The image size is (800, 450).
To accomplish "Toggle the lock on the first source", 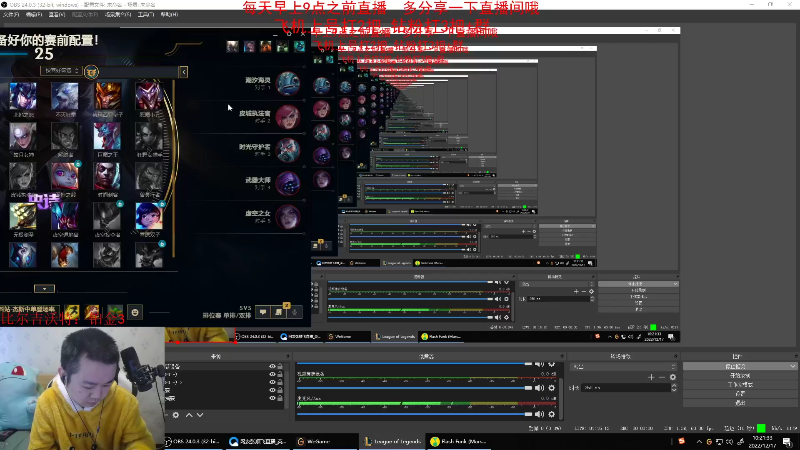I will pyautogui.click(x=280, y=366).
